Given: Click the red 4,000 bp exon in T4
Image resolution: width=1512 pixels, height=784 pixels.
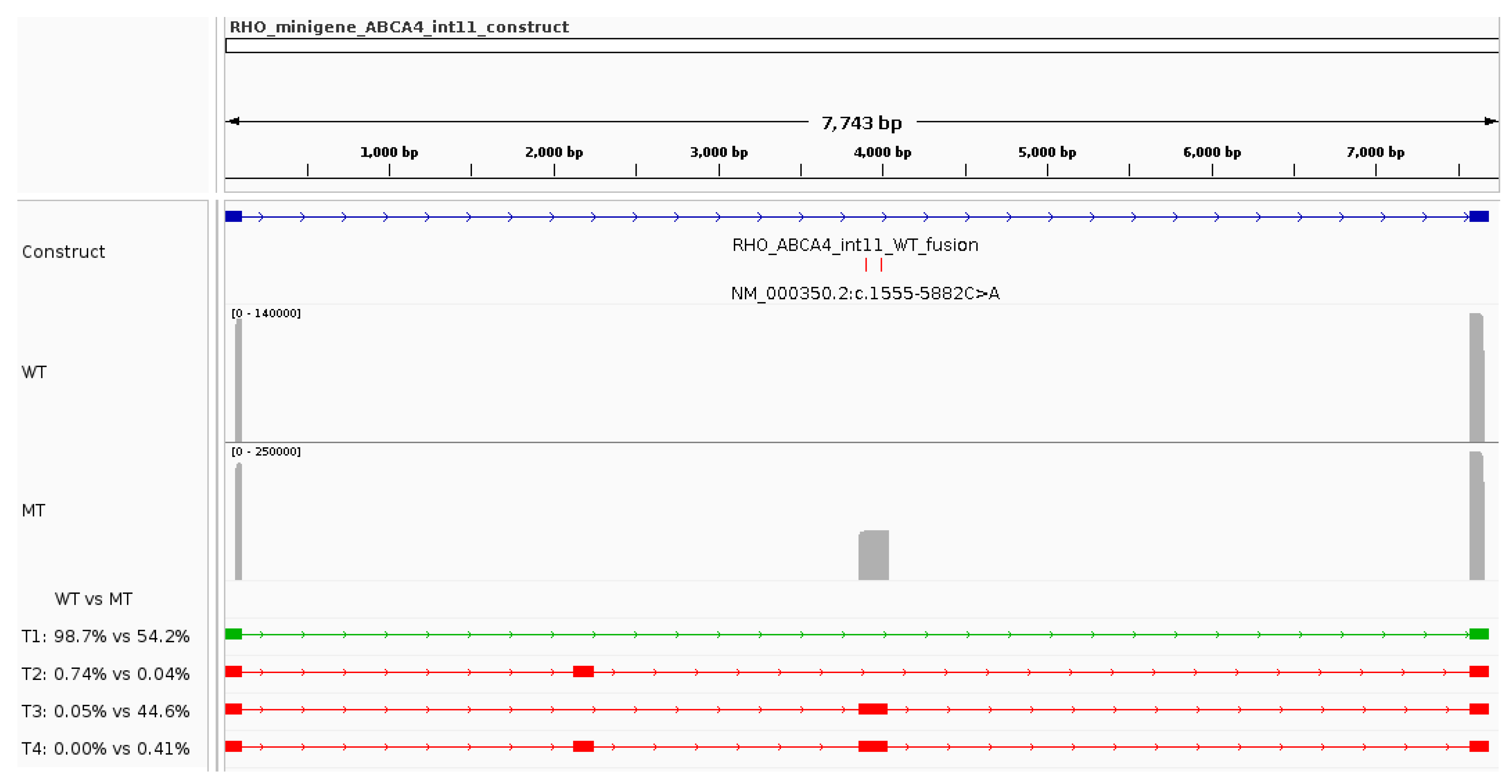Looking at the screenshot, I should click(873, 747).
